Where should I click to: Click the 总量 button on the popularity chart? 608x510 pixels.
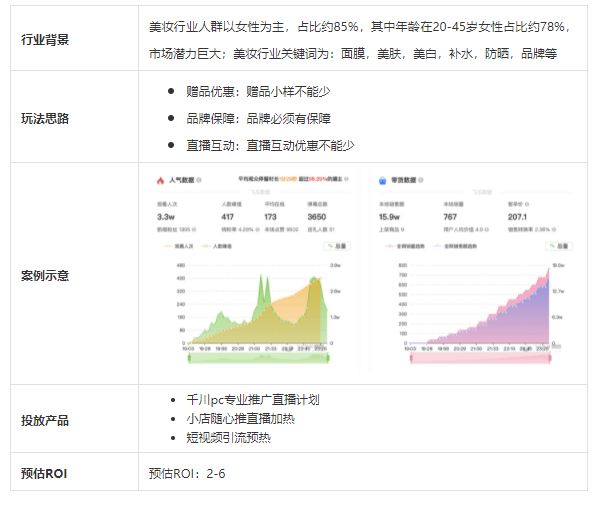[337, 246]
